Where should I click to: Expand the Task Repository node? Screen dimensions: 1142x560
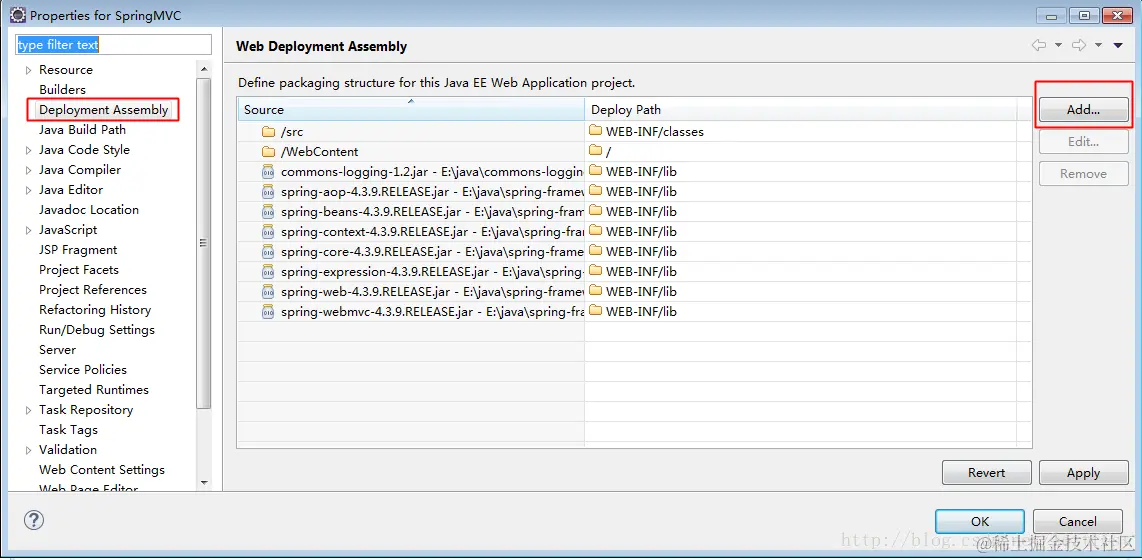click(x=28, y=411)
